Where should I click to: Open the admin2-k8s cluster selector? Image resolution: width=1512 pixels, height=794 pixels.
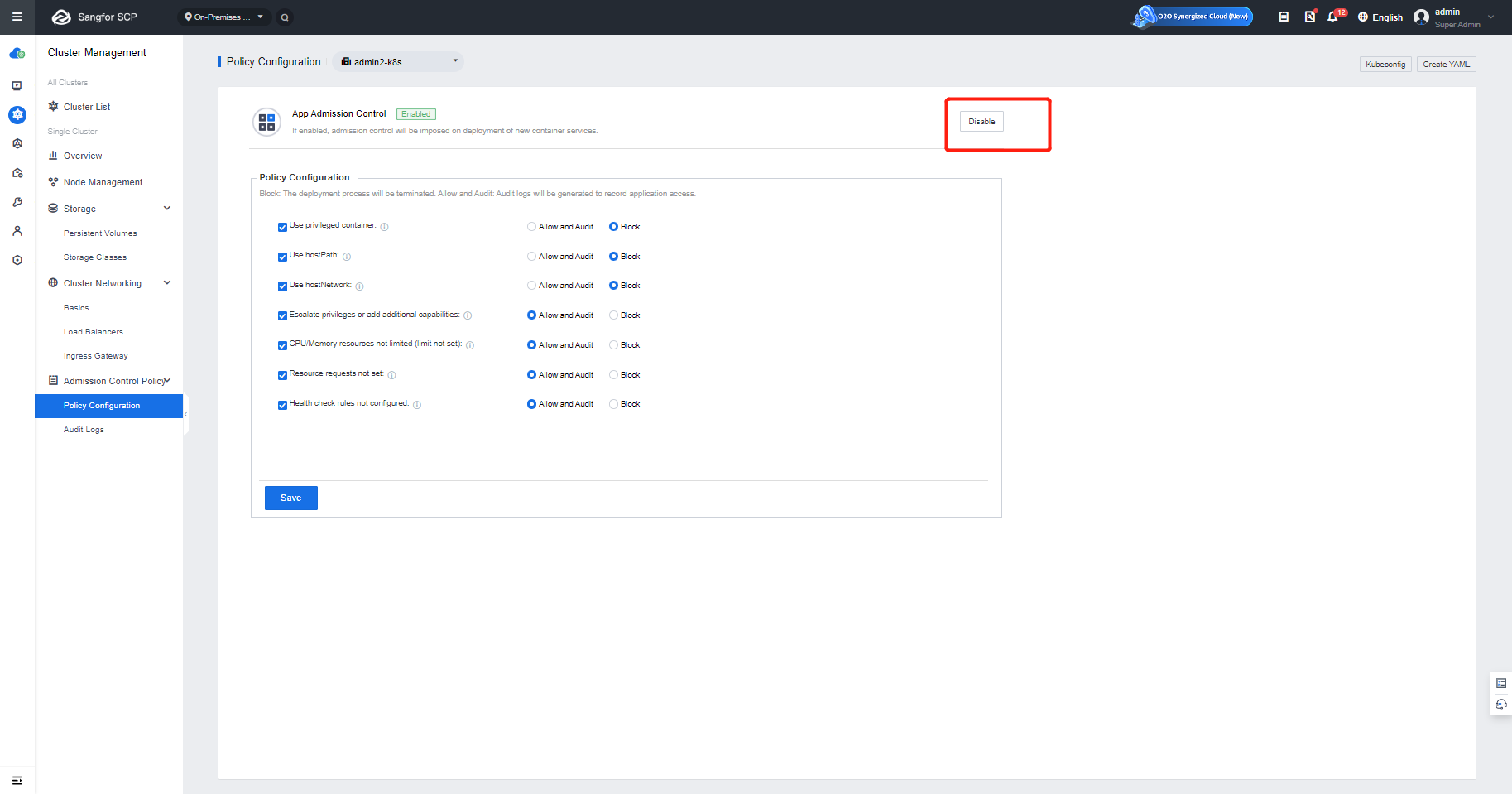pyautogui.click(x=398, y=62)
